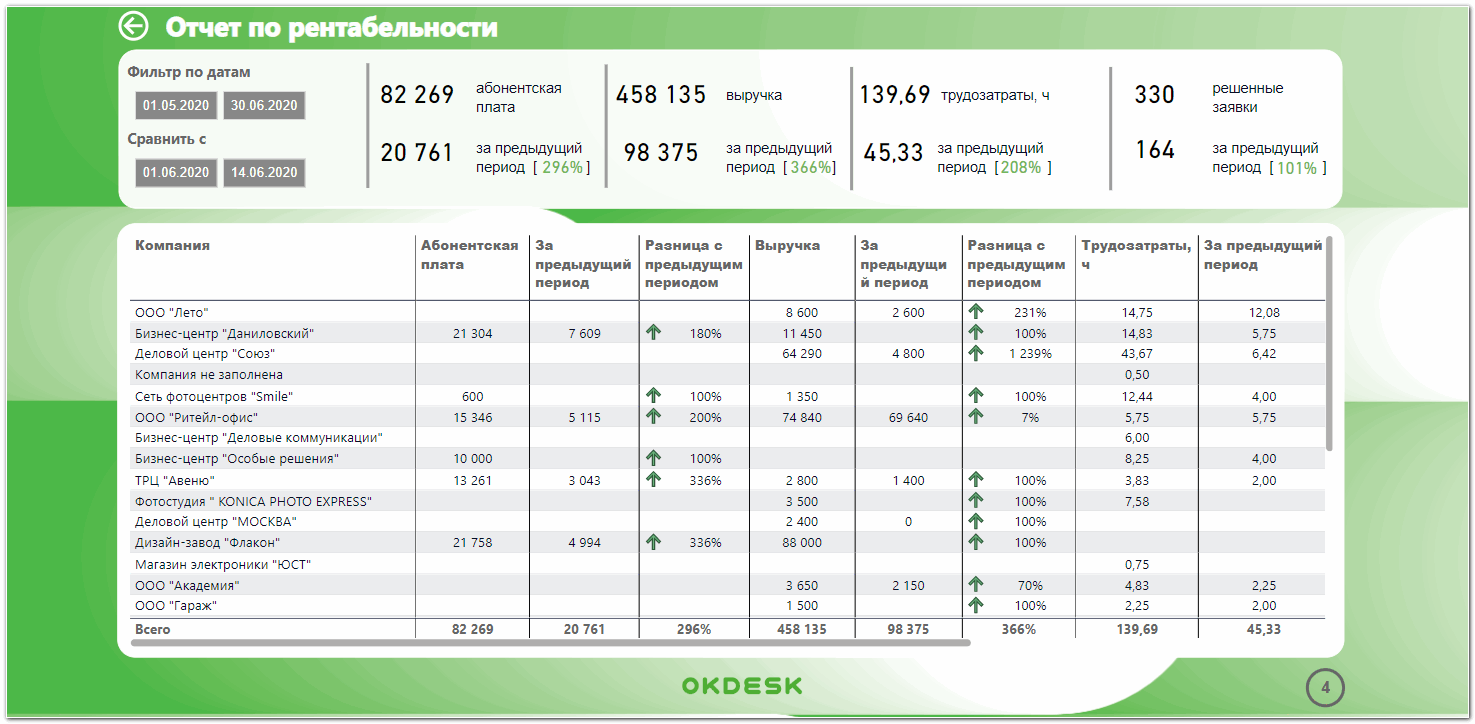Click arrow in ТРЦ "Авеню" 336% cell
This screenshot has height=724, width=1475.
[654, 480]
